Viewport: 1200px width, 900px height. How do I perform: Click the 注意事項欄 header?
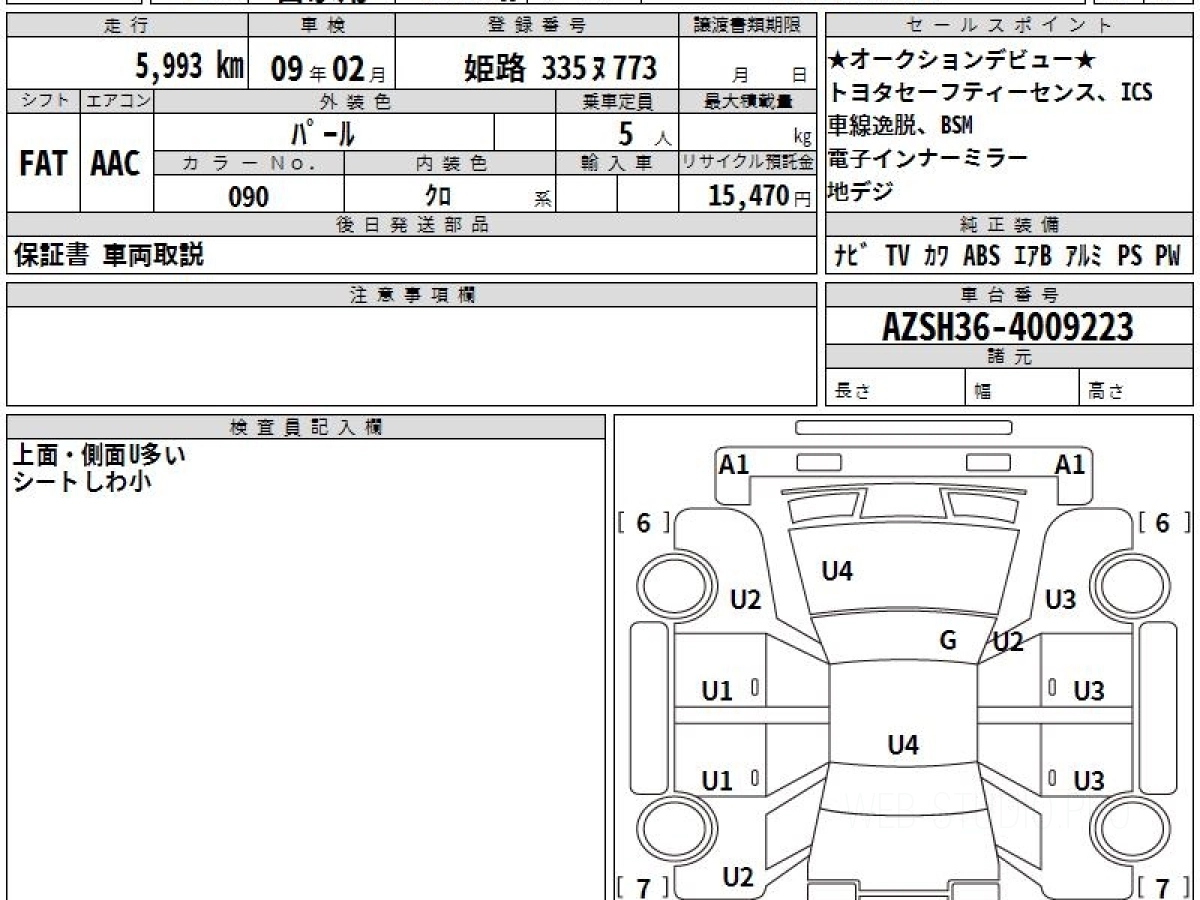coord(412,295)
